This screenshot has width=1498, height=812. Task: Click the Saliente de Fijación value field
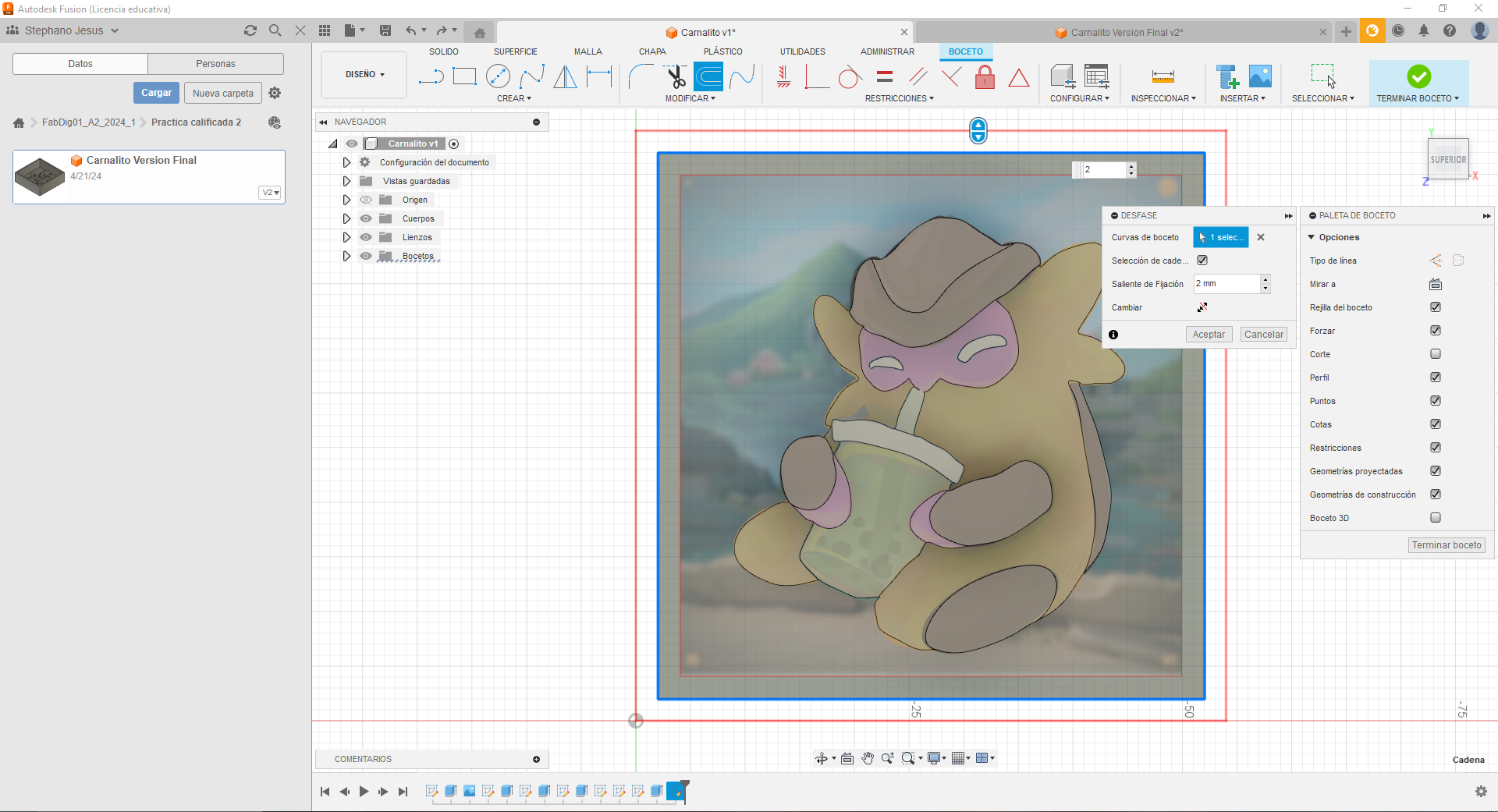point(1226,284)
